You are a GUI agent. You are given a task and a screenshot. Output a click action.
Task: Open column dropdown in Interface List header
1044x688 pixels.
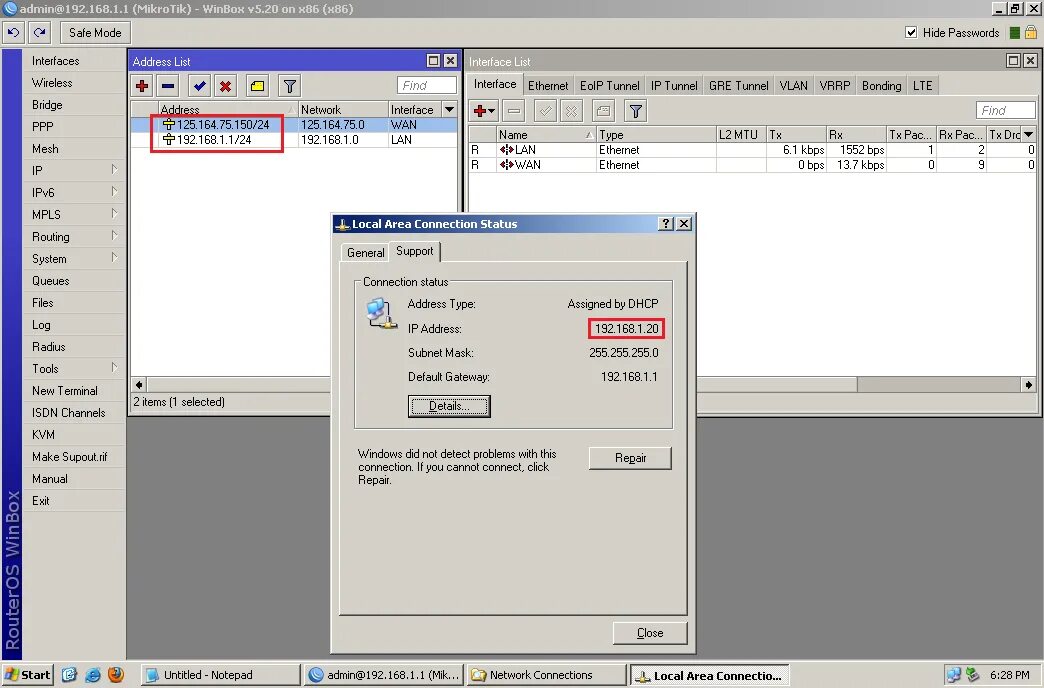pyautogui.click(x=1029, y=135)
